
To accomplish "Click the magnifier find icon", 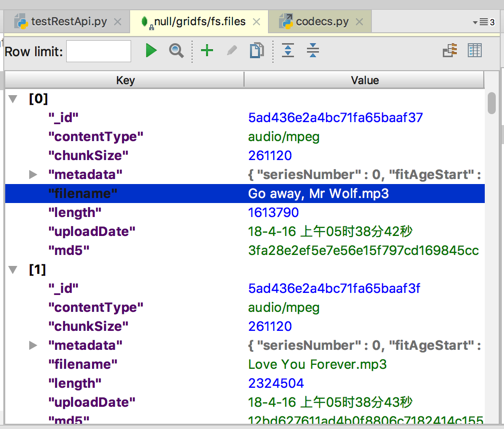I will tap(176, 51).
